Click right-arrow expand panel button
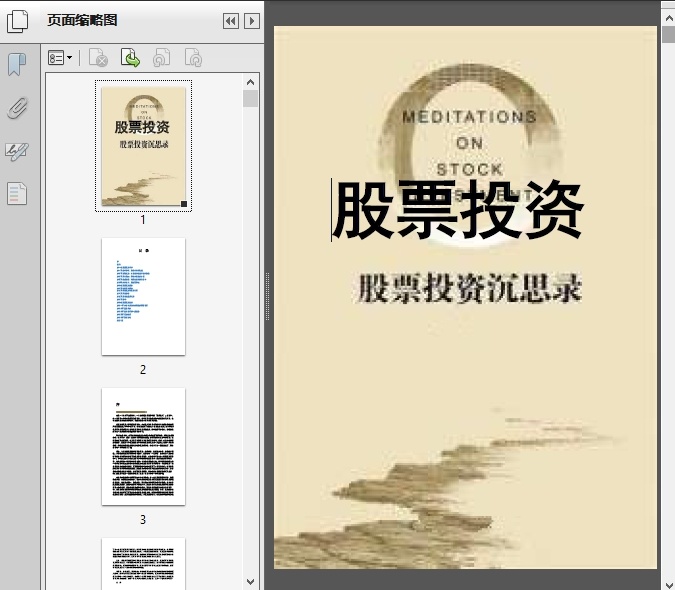This screenshot has width=675, height=590. pyautogui.click(x=252, y=21)
